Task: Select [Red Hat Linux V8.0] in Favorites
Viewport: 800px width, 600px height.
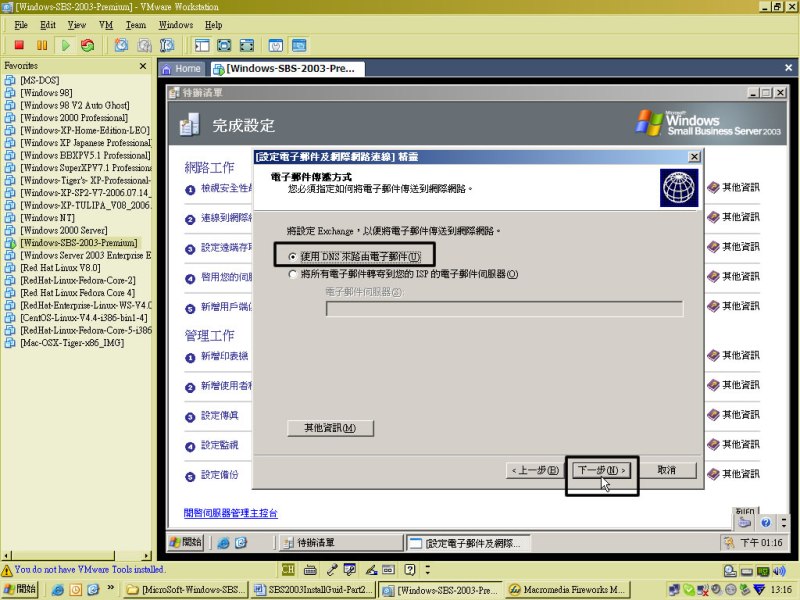Action: coord(60,268)
